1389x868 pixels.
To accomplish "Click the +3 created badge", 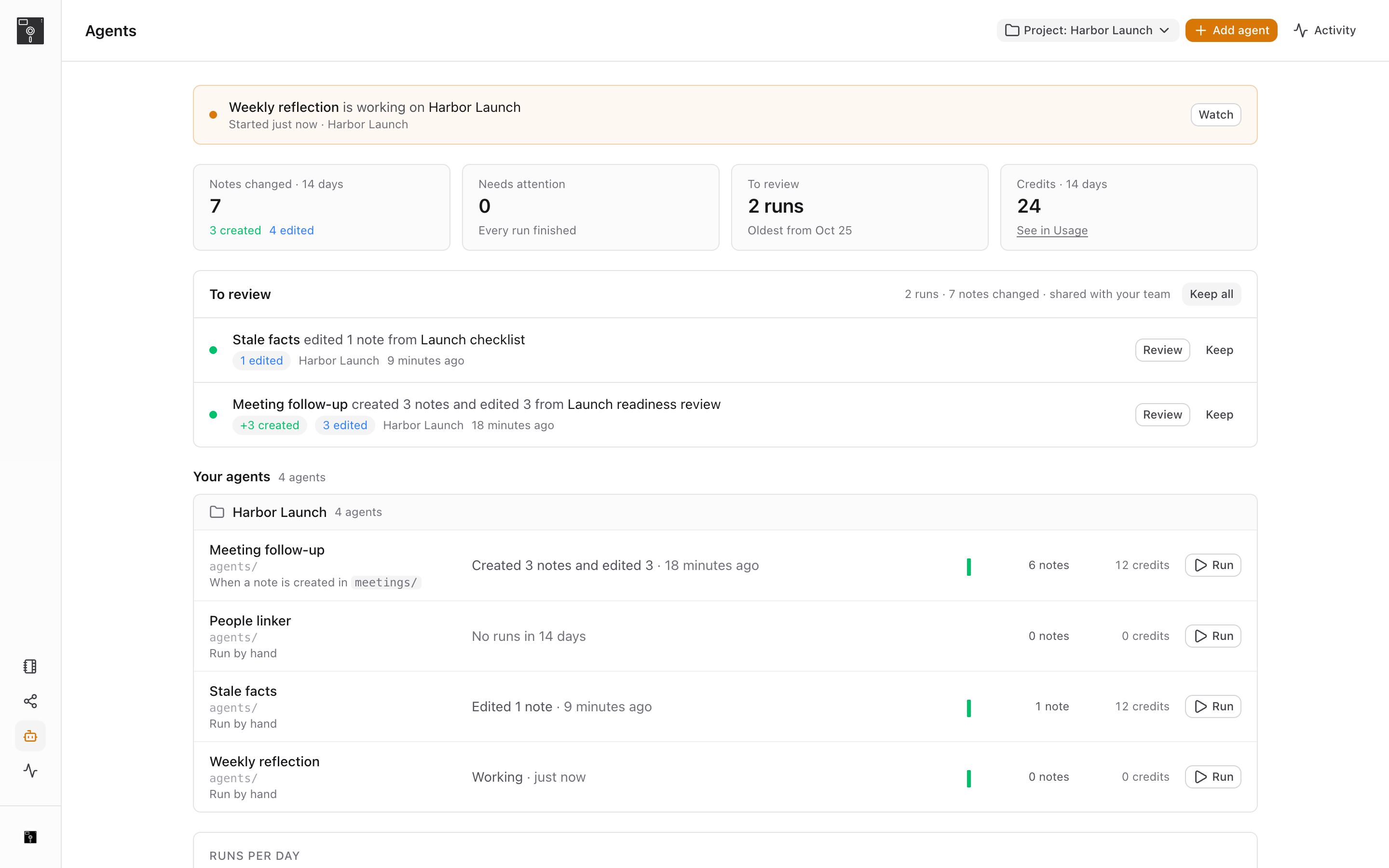I will click(269, 425).
